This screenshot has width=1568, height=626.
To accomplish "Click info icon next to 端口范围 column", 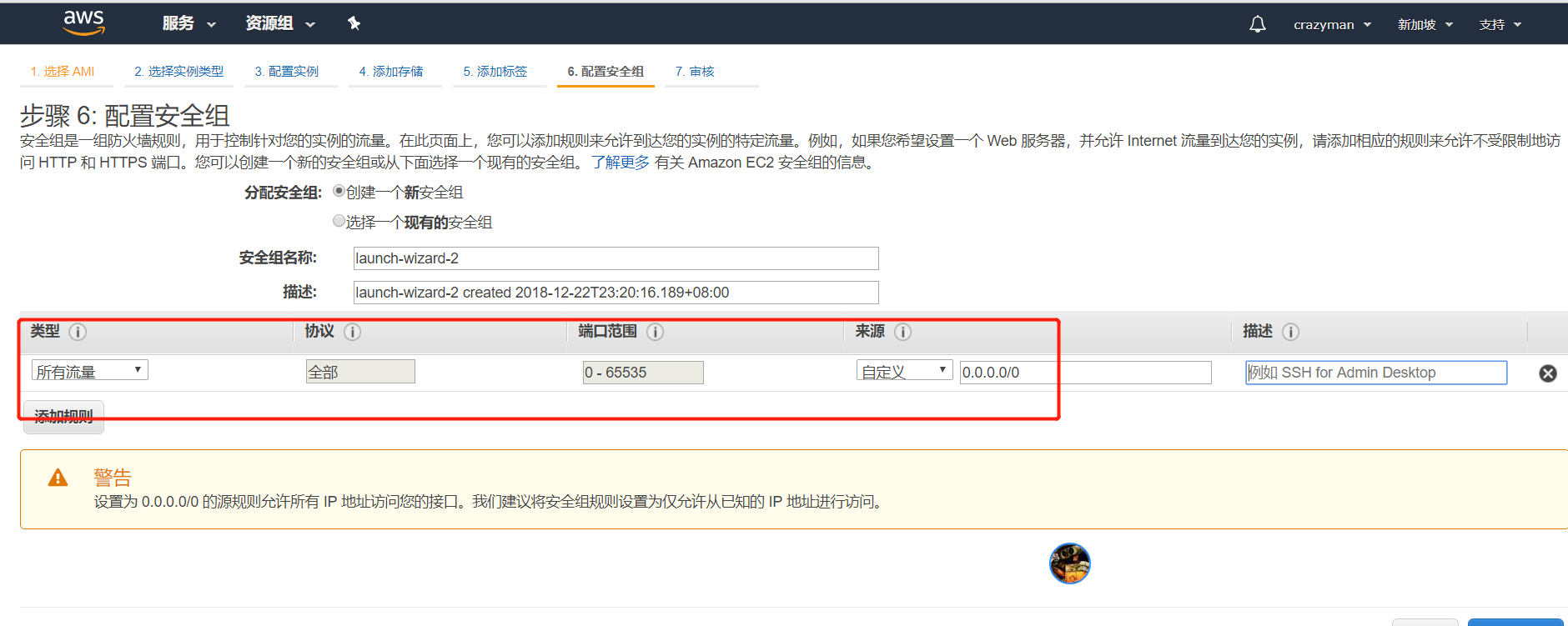I will click(655, 332).
